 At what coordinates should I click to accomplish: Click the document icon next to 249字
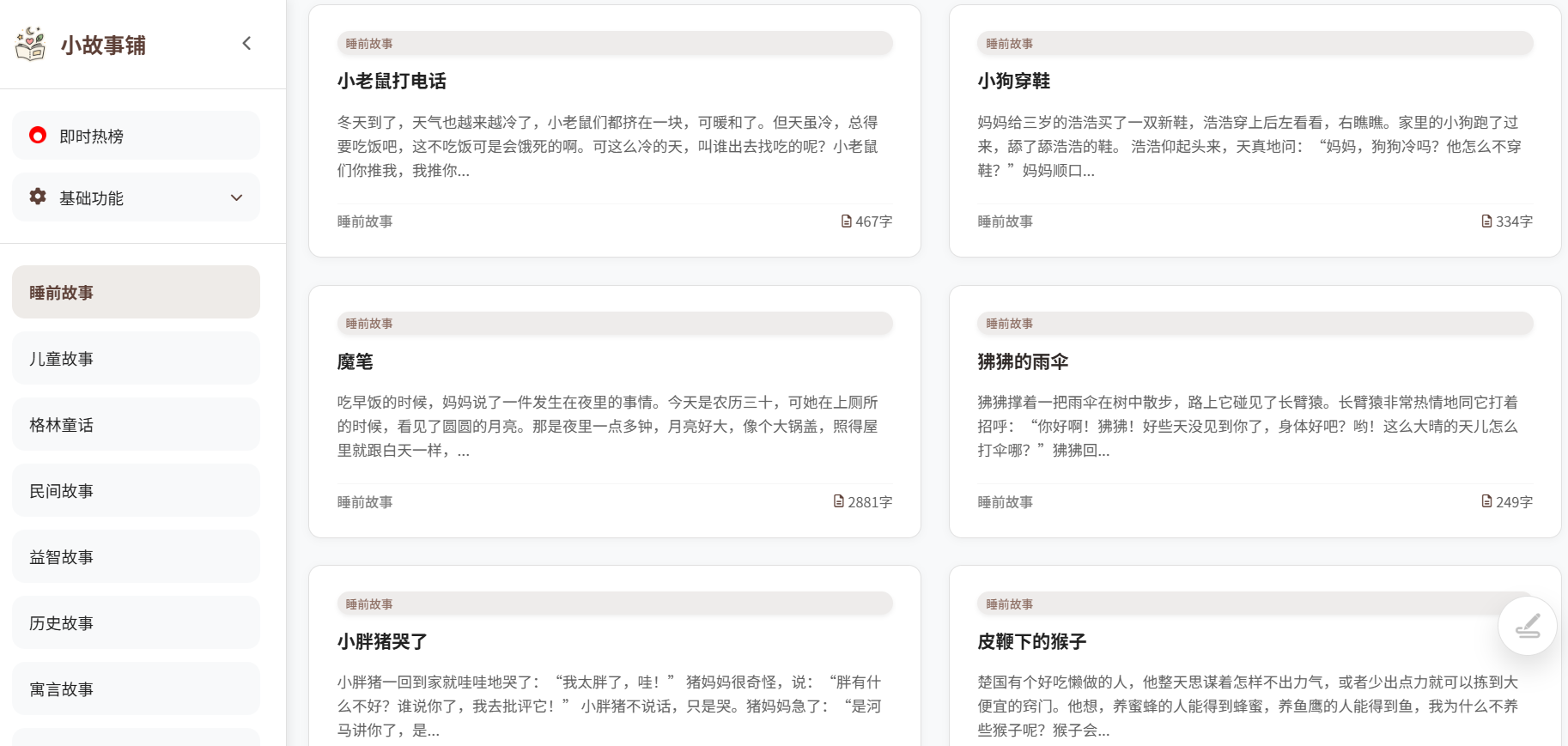[x=1487, y=501]
